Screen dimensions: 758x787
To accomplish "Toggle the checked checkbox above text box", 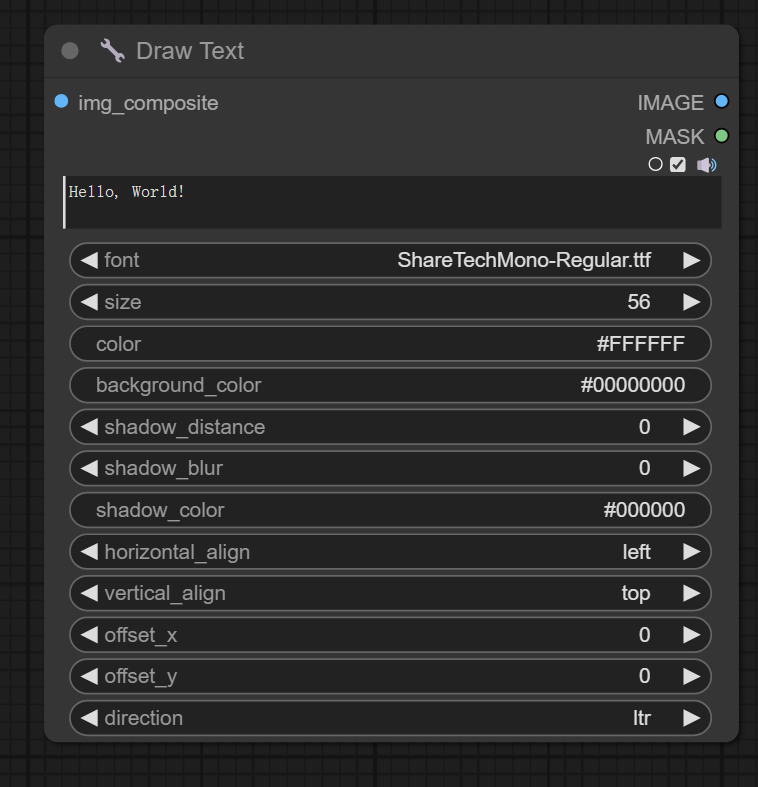I will point(678,165).
